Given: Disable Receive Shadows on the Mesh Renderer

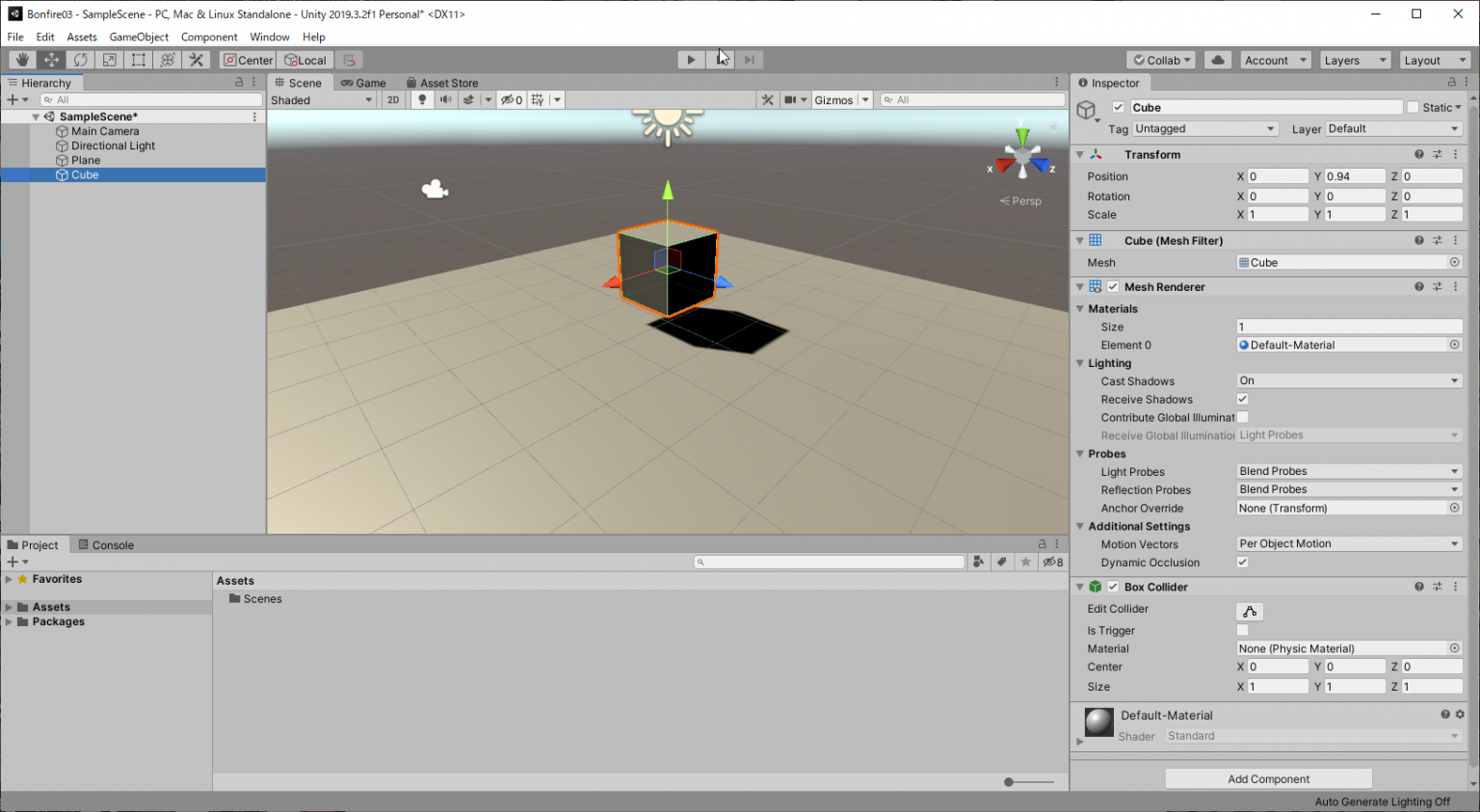Looking at the screenshot, I should click(1243, 399).
